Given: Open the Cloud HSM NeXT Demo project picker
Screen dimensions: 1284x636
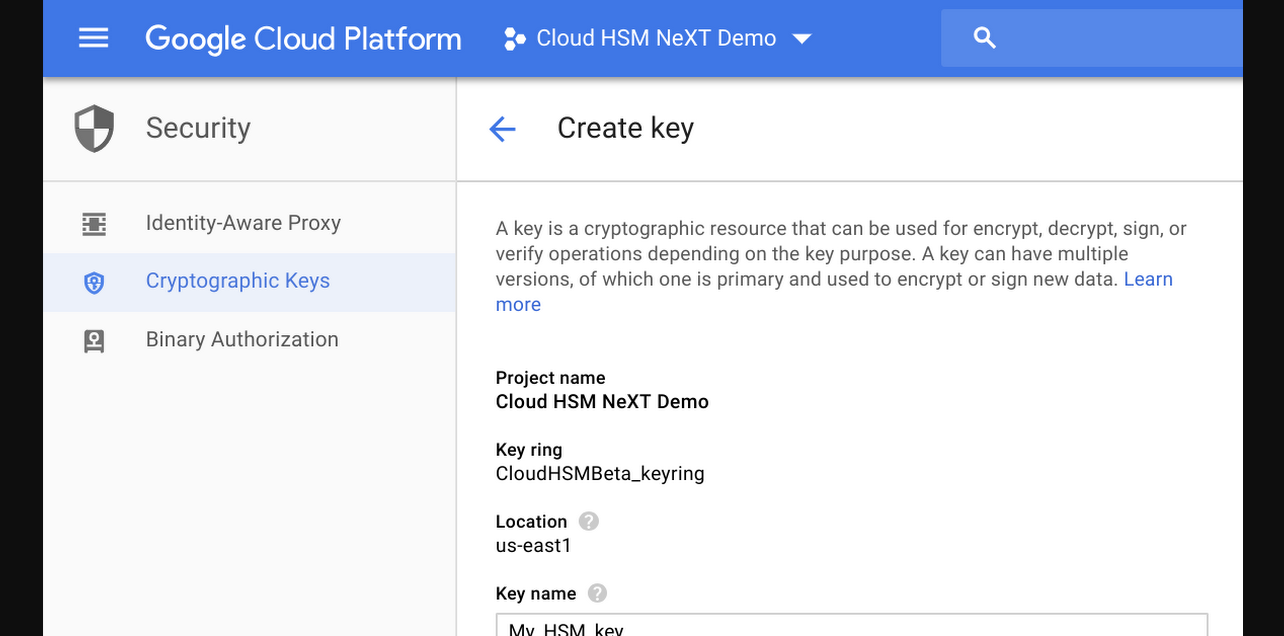Looking at the screenshot, I should 656,38.
